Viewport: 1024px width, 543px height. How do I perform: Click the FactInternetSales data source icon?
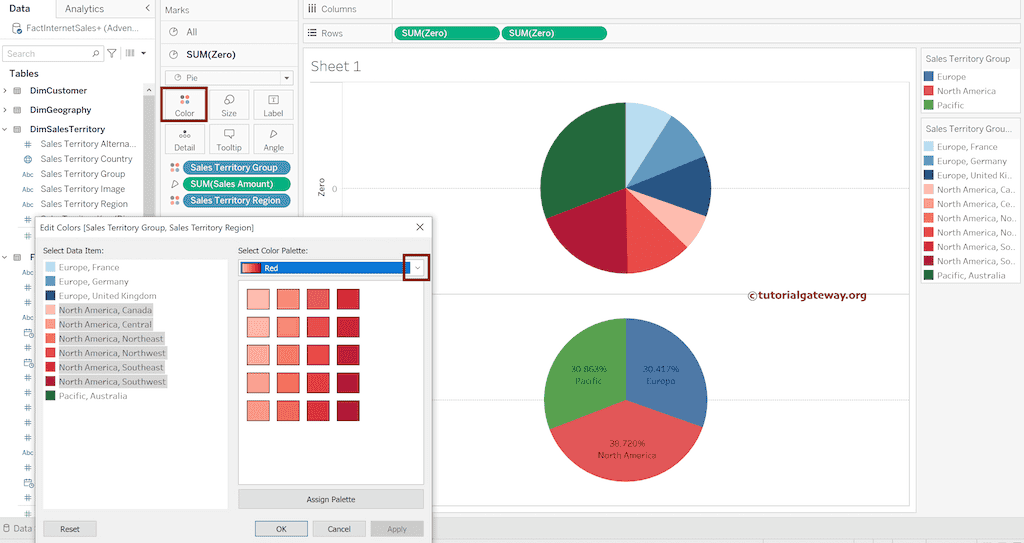point(17,28)
